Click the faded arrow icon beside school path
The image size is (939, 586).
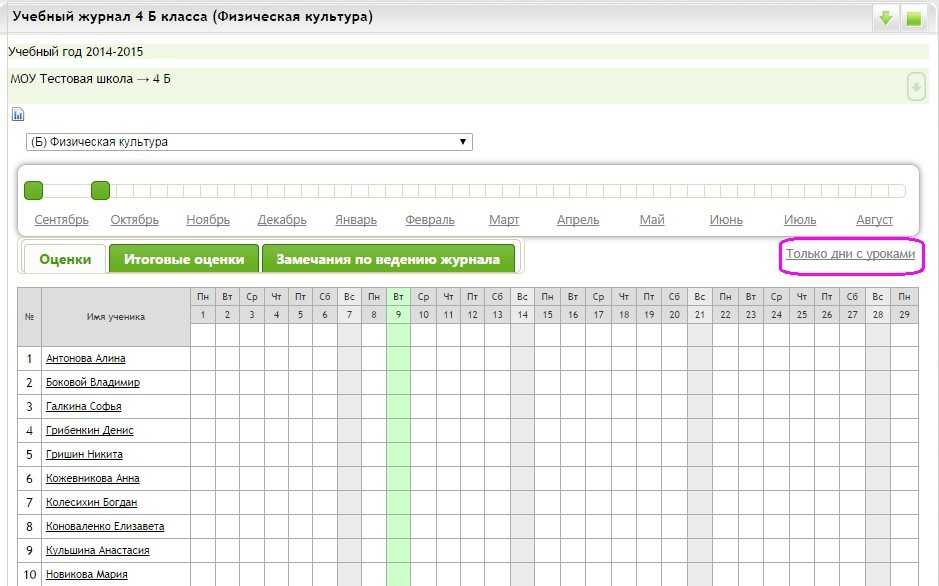[x=916, y=87]
